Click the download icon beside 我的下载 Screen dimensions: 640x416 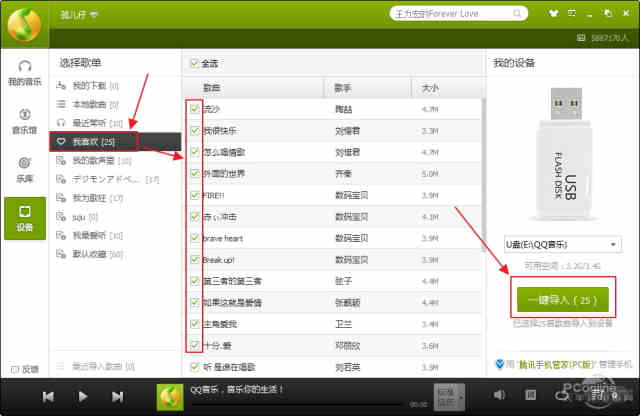61,85
